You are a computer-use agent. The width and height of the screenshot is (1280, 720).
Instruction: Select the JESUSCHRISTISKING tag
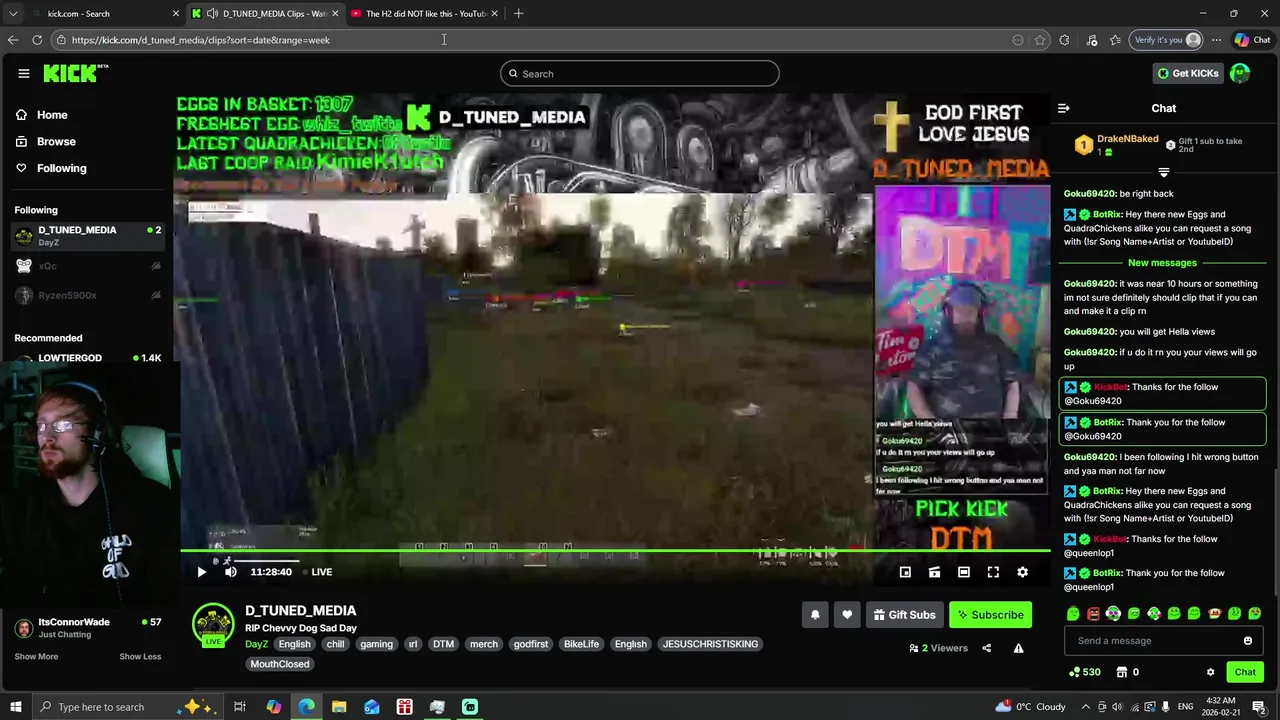point(710,644)
